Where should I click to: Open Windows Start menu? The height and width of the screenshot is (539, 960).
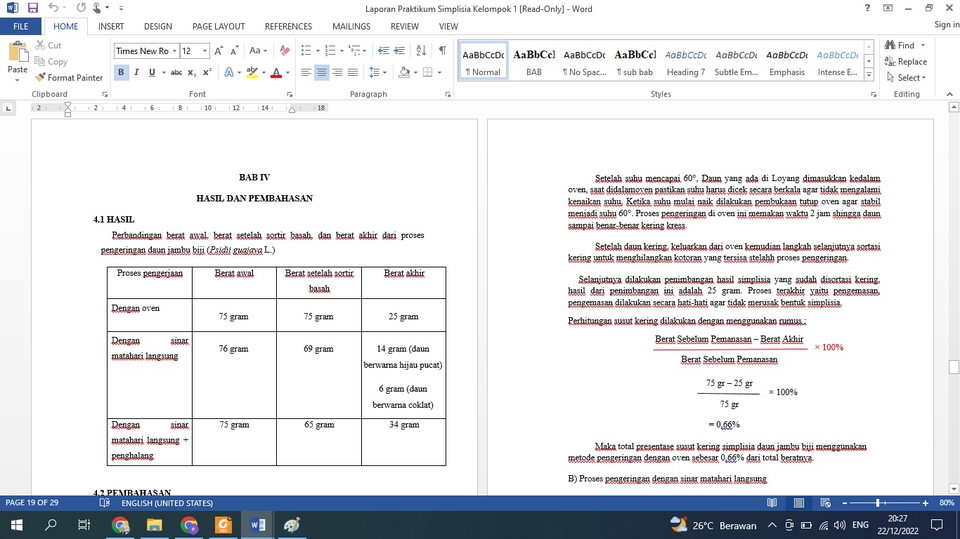coord(17,525)
